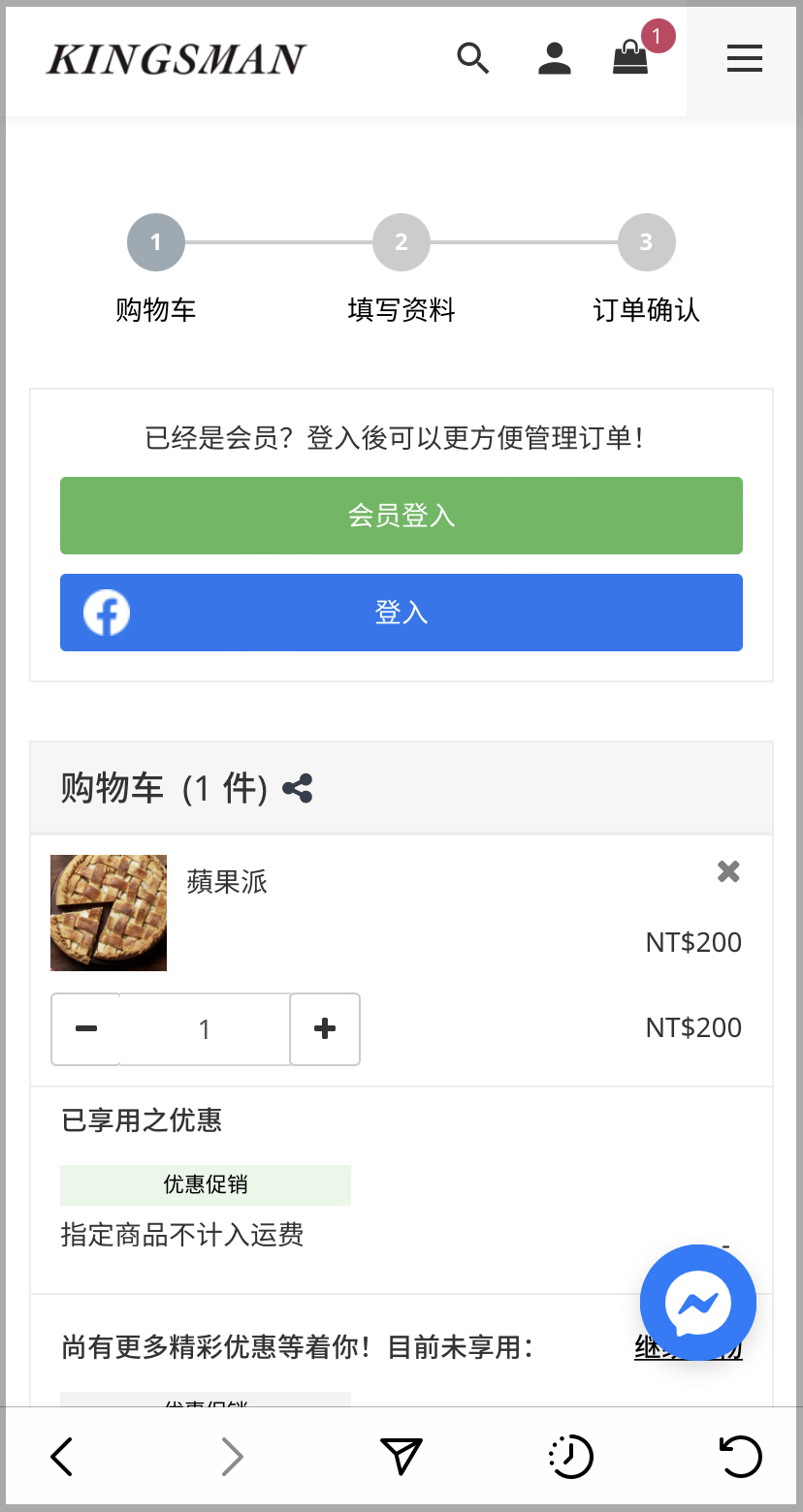The width and height of the screenshot is (803, 1512).
Task: Log in with the Facebook 登入 button
Action: coord(401,613)
